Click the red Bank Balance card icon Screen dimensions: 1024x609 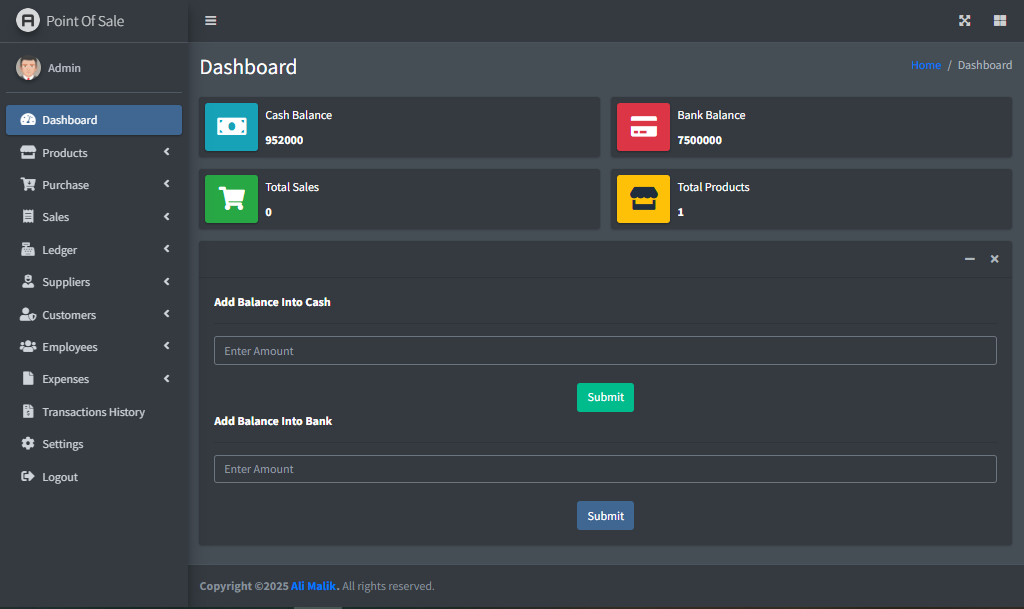click(643, 127)
